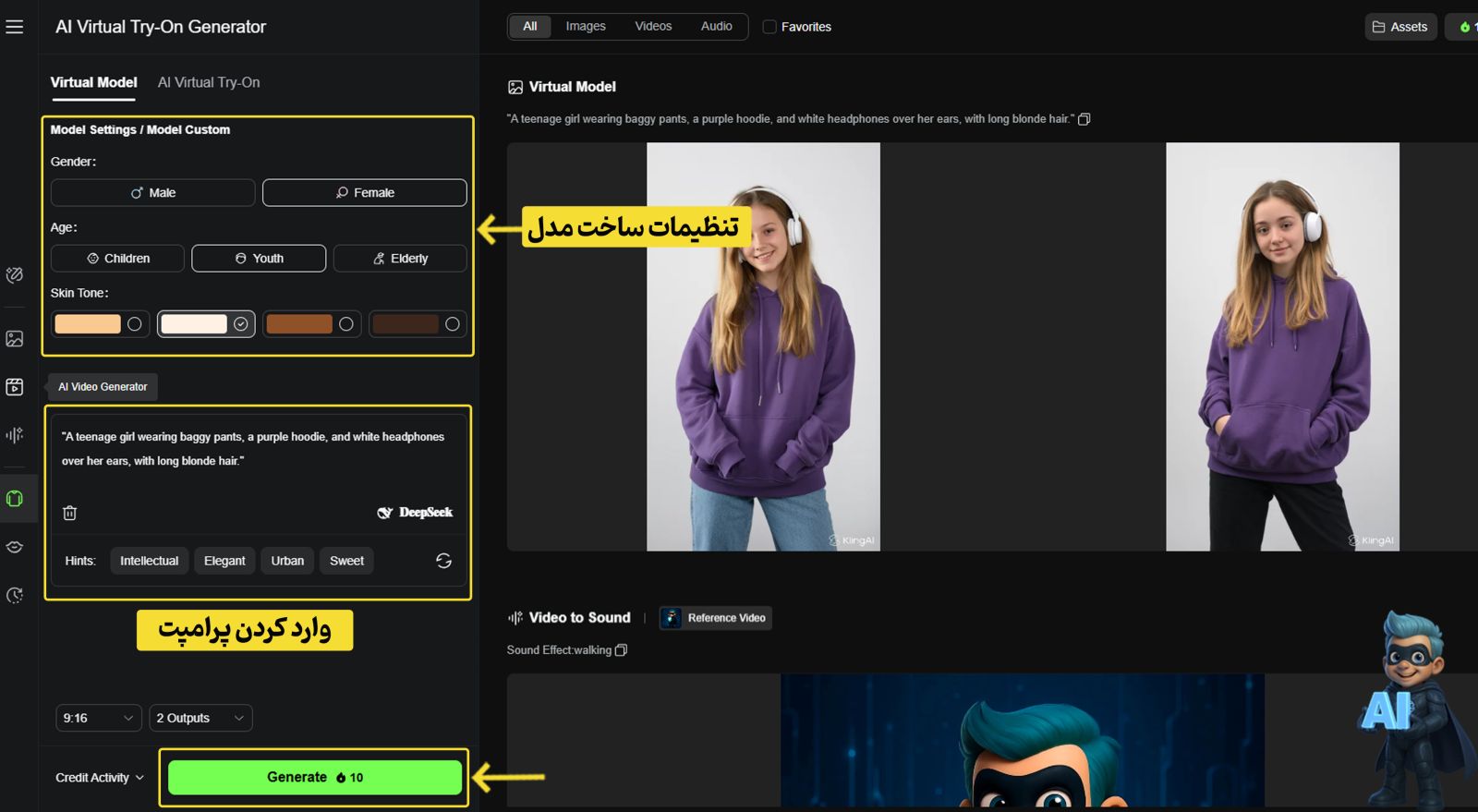Select the Male gender option
This screenshot has width=1478, height=812.
pos(153,193)
